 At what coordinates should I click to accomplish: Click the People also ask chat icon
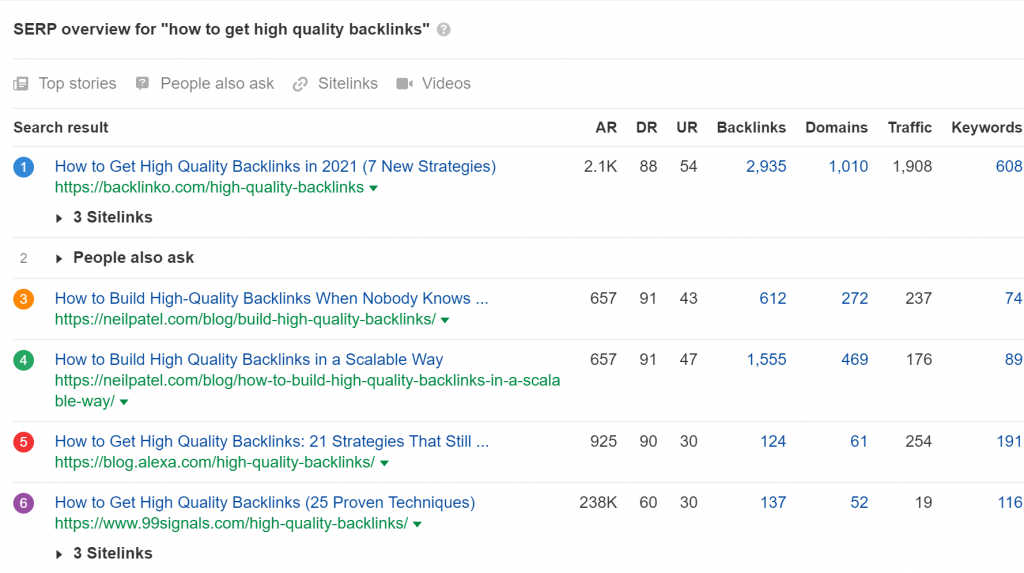(142, 84)
